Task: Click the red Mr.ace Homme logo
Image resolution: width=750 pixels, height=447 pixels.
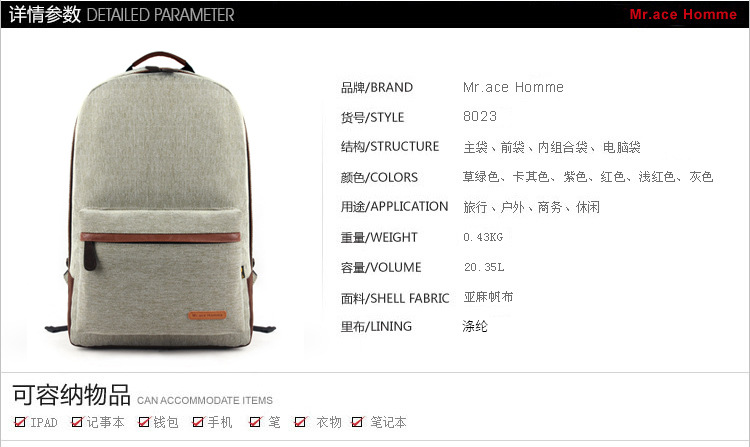Action: [683, 14]
